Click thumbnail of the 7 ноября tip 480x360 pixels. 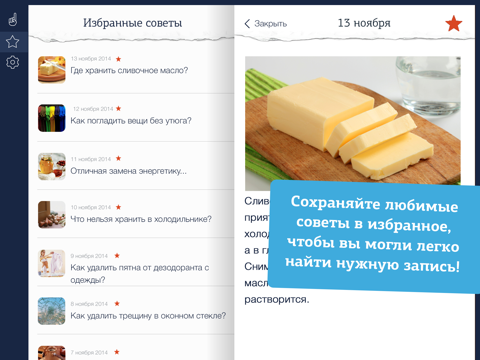point(51,353)
